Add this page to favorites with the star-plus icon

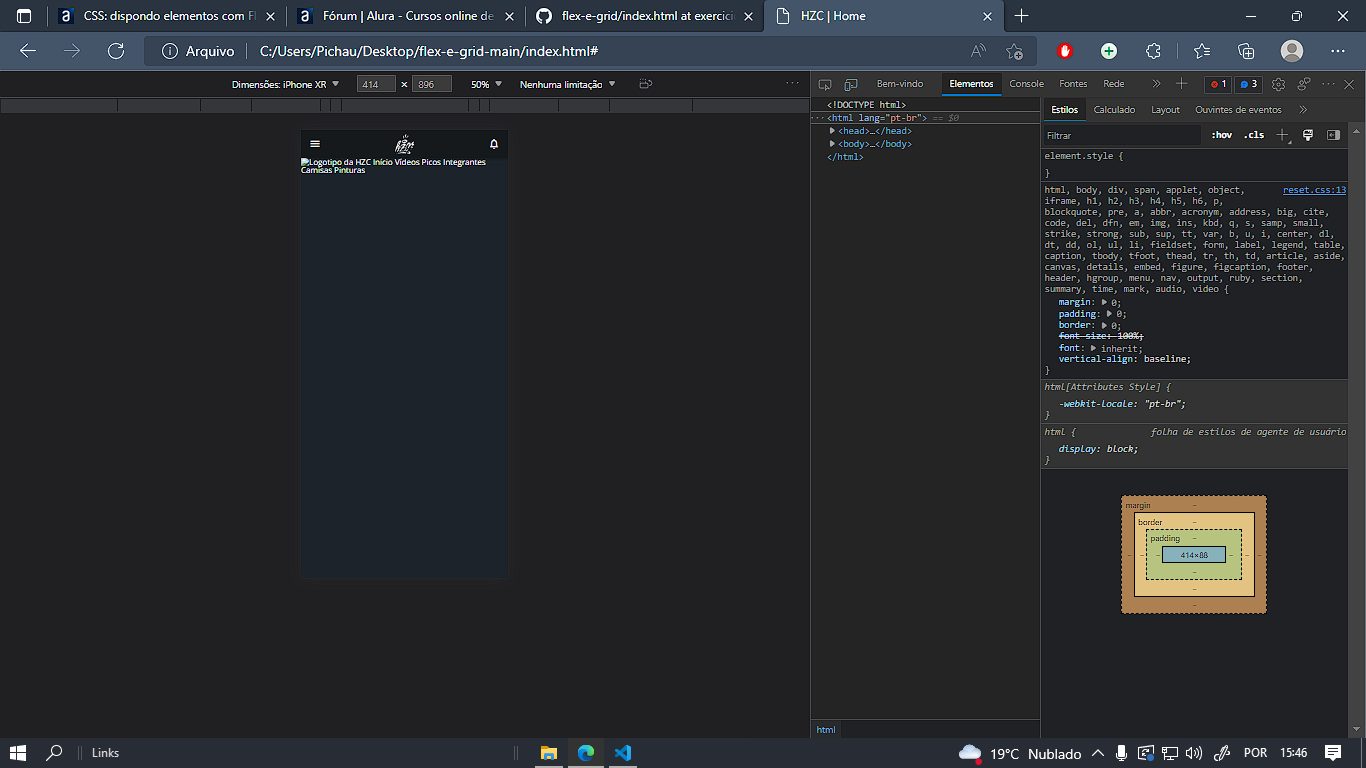[x=1014, y=51]
